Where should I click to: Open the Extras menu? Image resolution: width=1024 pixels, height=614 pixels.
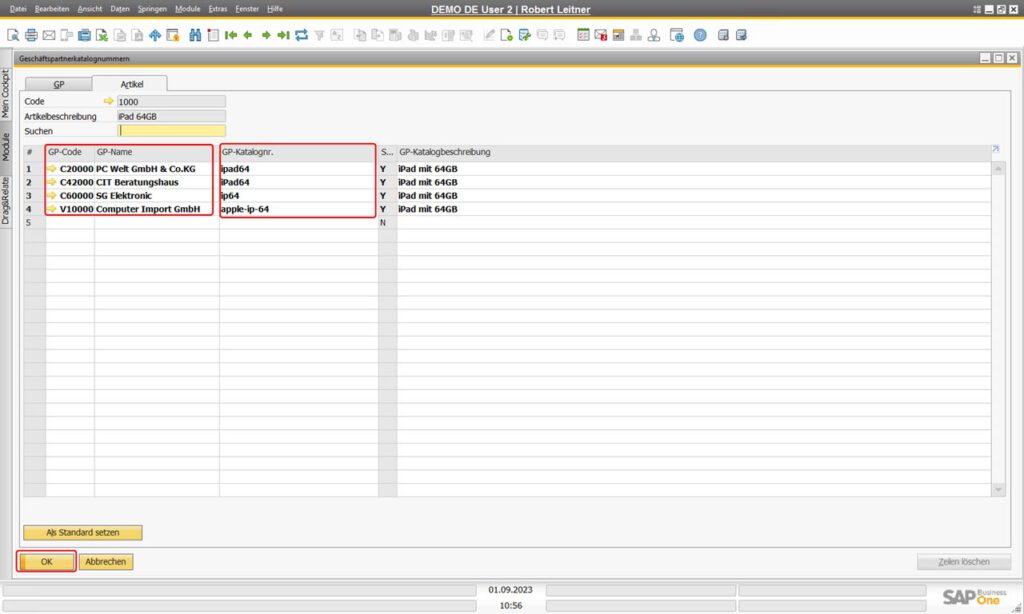click(217, 9)
